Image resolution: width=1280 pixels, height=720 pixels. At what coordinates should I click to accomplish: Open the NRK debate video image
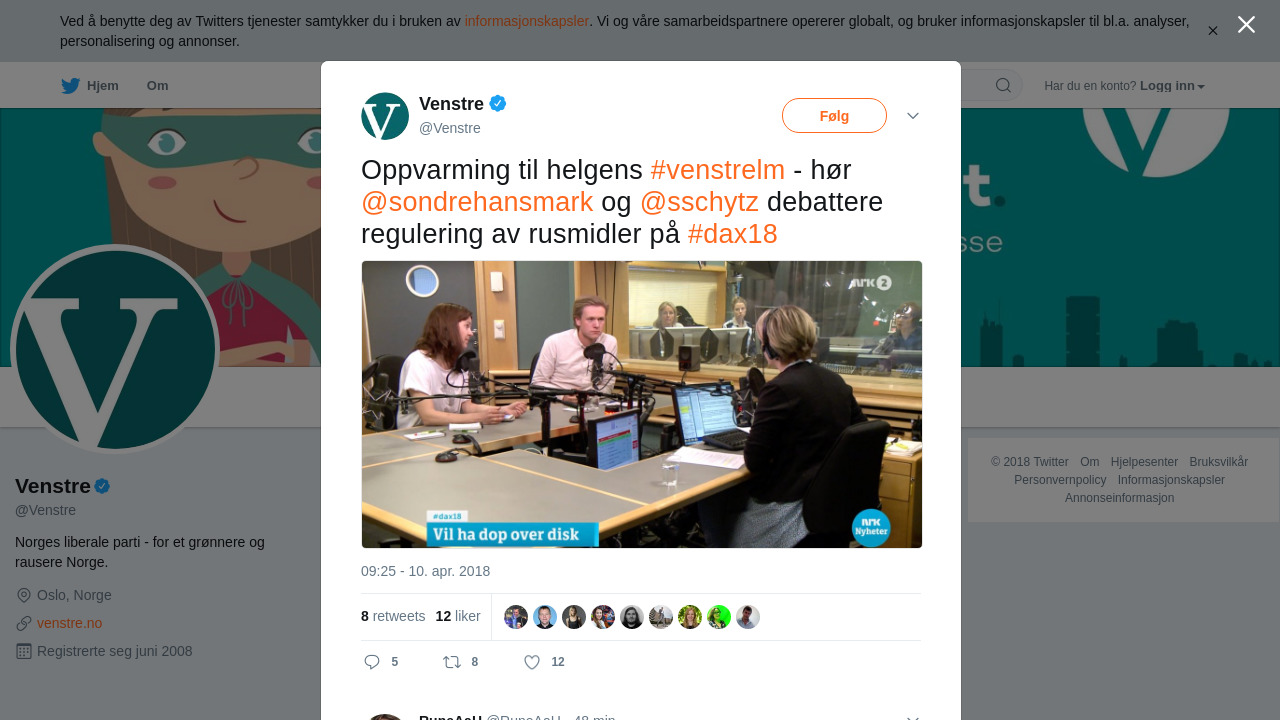[x=642, y=404]
